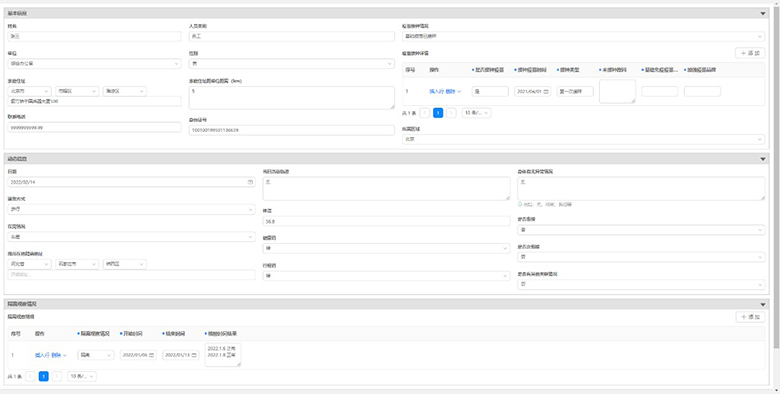The width and height of the screenshot is (780, 394).
Task: Focus the 身体有无异常情况 textarea
Action: pyautogui.click(x=641, y=189)
